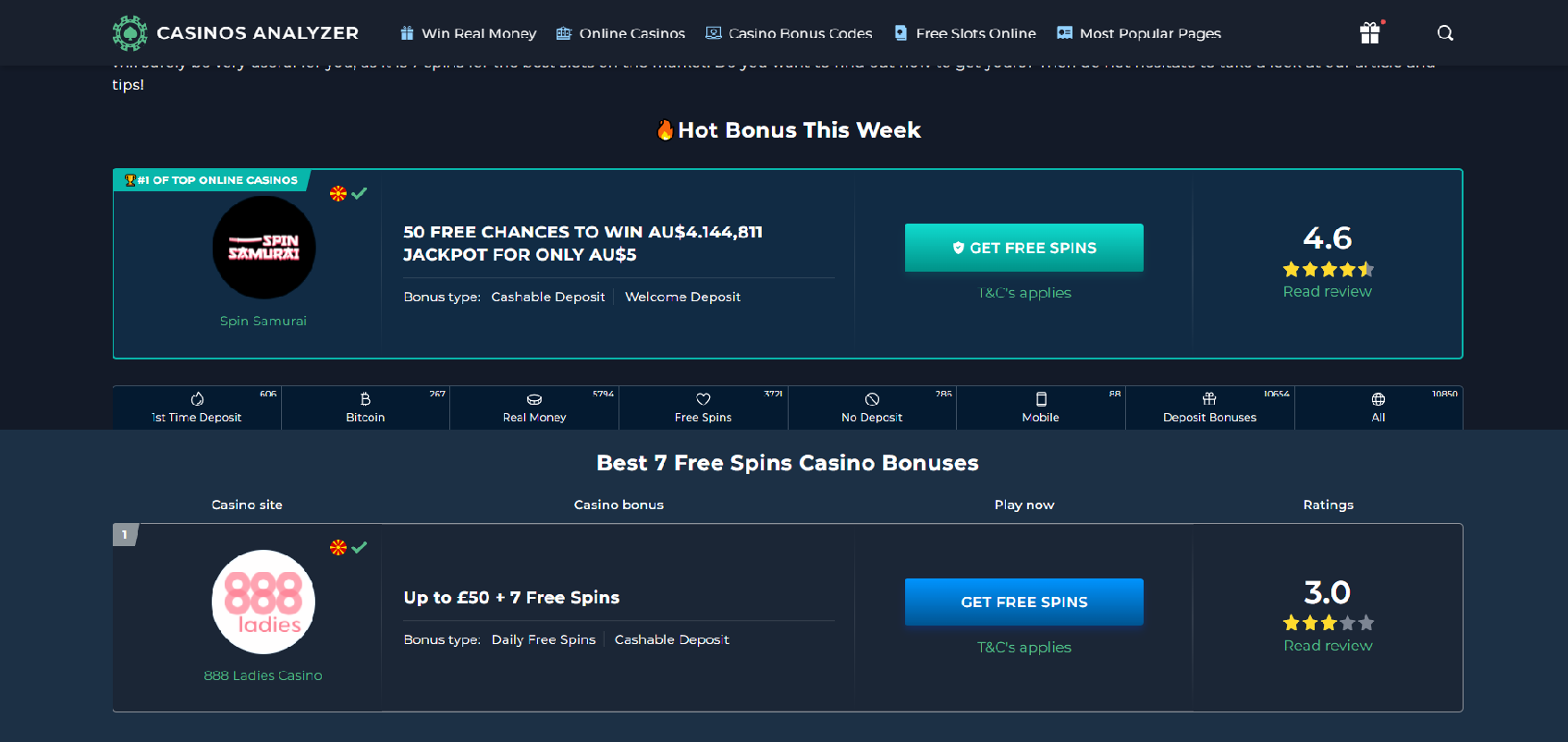Open the Win Real Money menu
Image resolution: width=1568 pixels, height=742 pixels.
[x=468, y=33]
